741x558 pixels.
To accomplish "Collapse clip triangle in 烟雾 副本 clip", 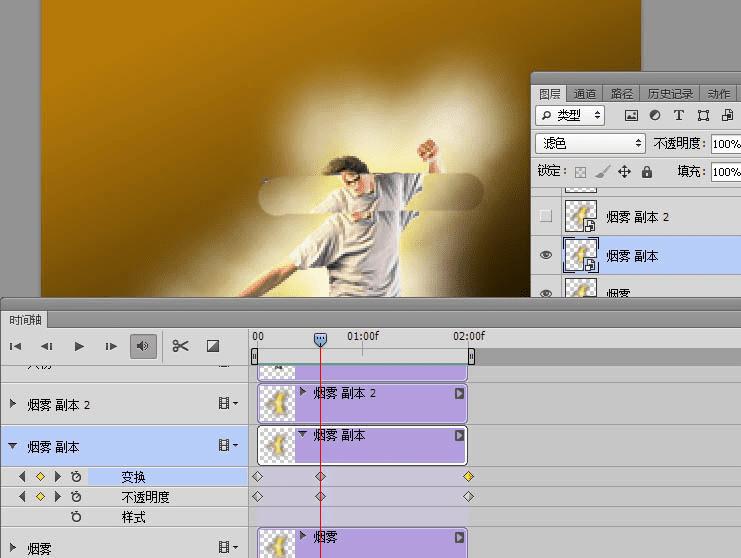I will pyautogui.click(x=302, y=433).
